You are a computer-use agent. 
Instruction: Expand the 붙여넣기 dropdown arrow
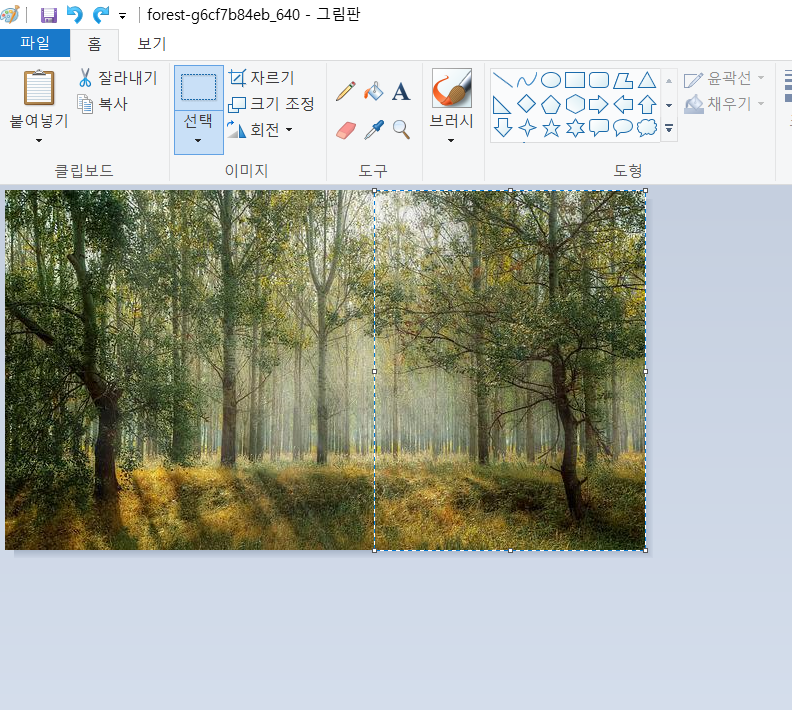(x=39, y=140)
